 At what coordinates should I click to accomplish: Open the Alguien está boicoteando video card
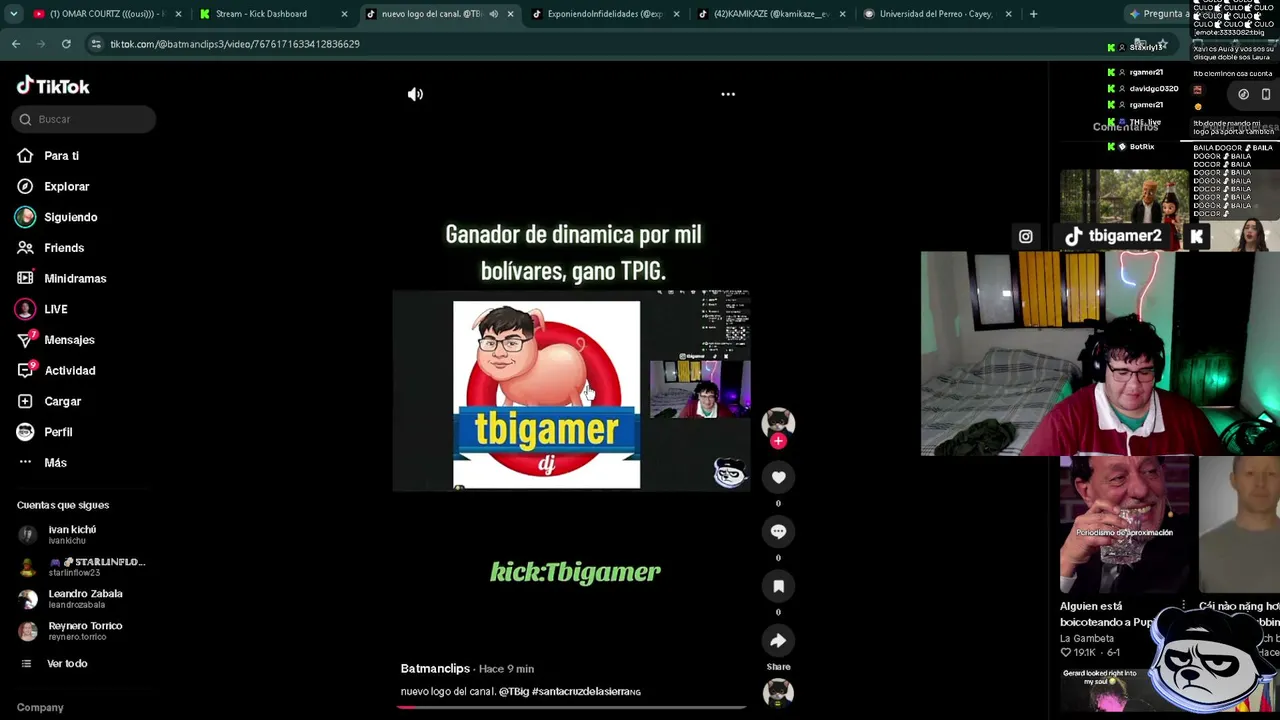pos(1125,555)
